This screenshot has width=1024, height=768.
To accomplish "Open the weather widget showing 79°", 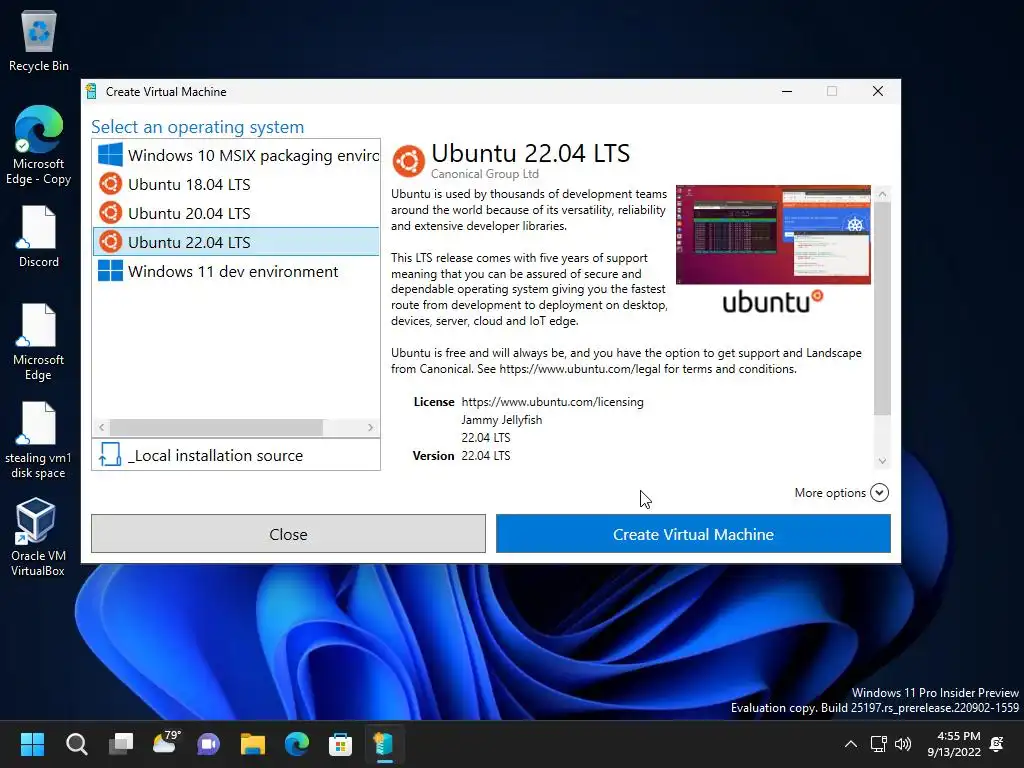I will tap(165, 743).
